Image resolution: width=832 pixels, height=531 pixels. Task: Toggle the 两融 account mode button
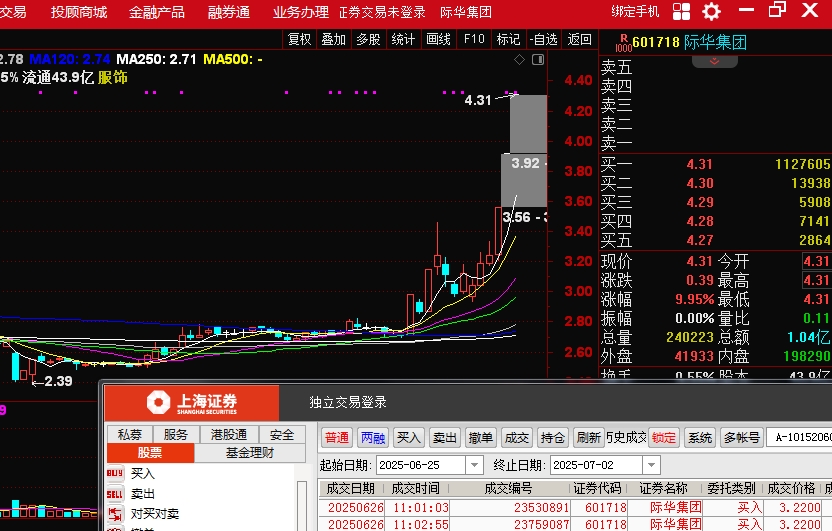[x=372, y=438]
